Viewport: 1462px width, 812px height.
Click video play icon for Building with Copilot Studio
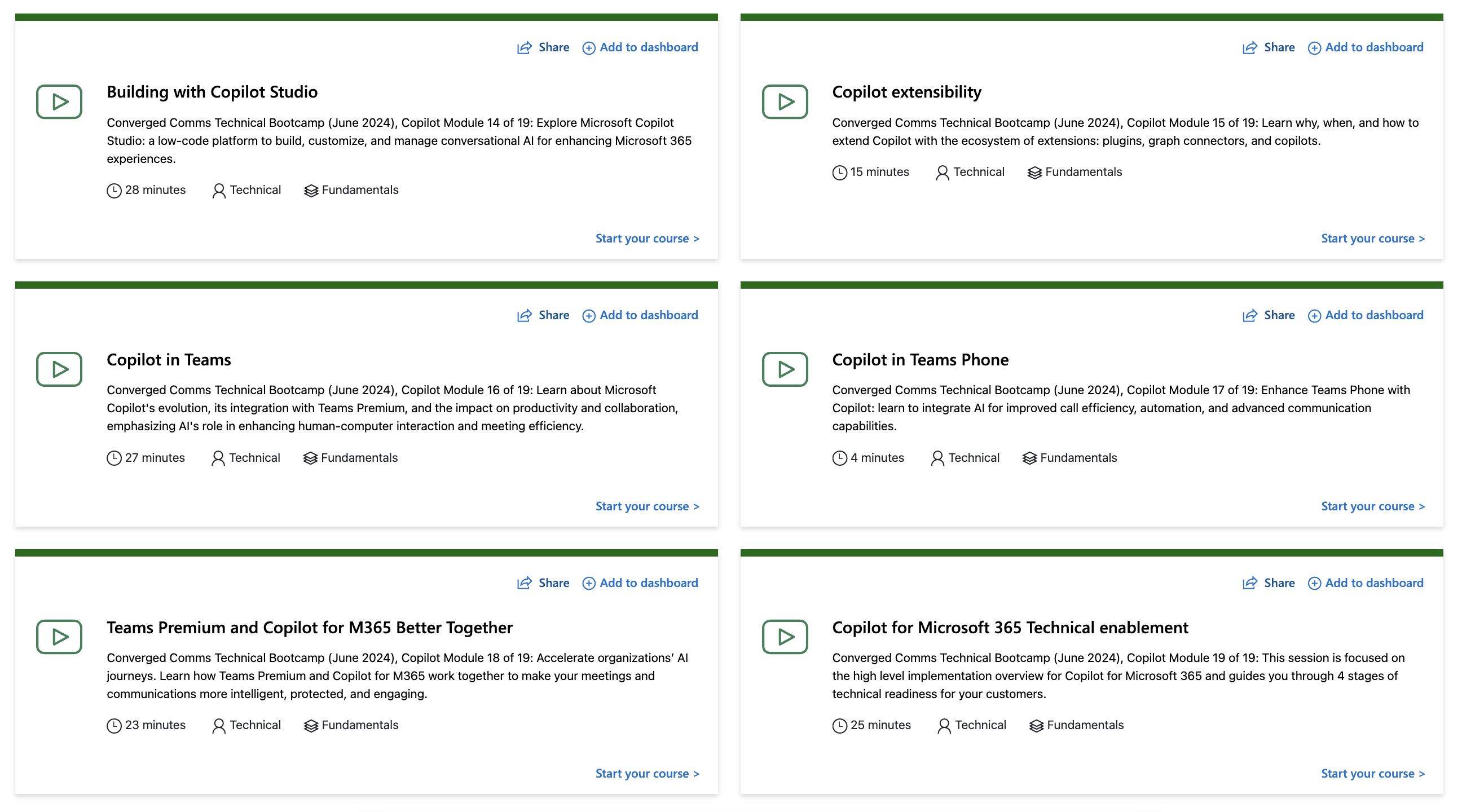click(59, 101)
